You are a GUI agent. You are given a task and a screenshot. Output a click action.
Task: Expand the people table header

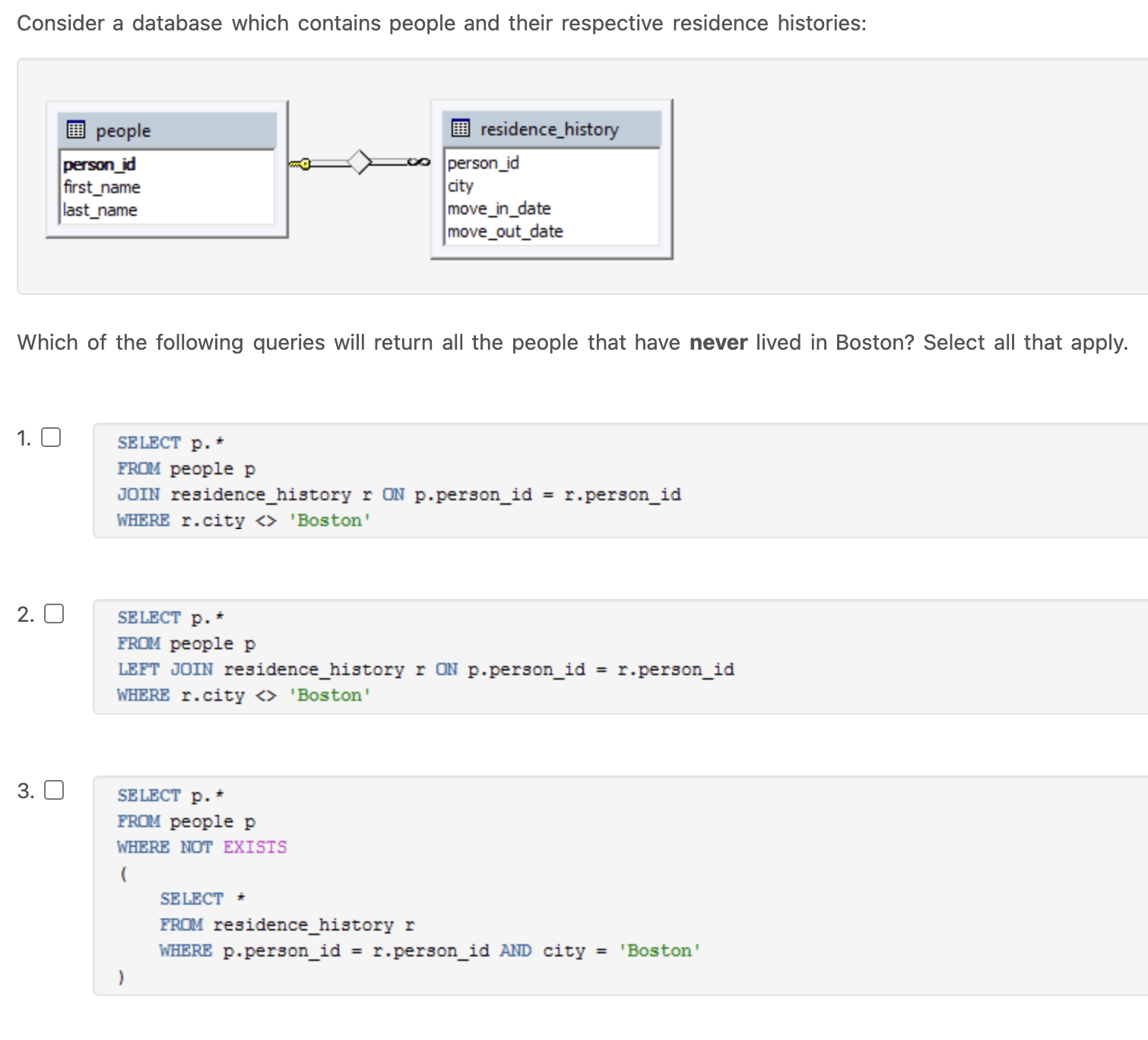pyautogui.click(x=122, y=130)
